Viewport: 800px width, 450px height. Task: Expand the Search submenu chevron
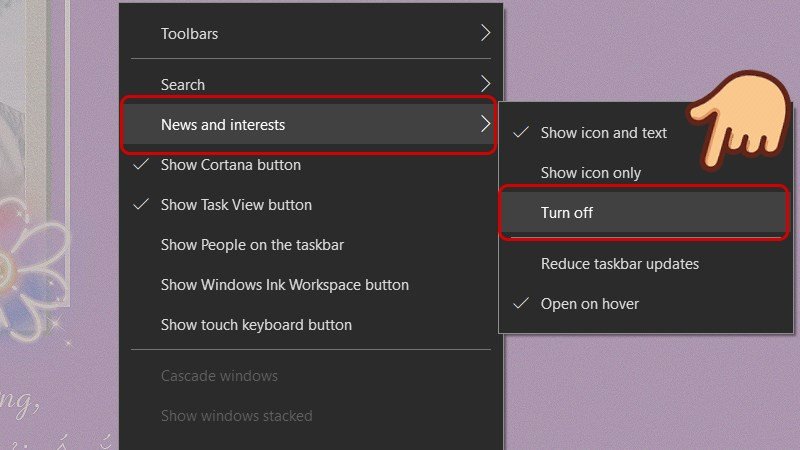click(485, 84)
